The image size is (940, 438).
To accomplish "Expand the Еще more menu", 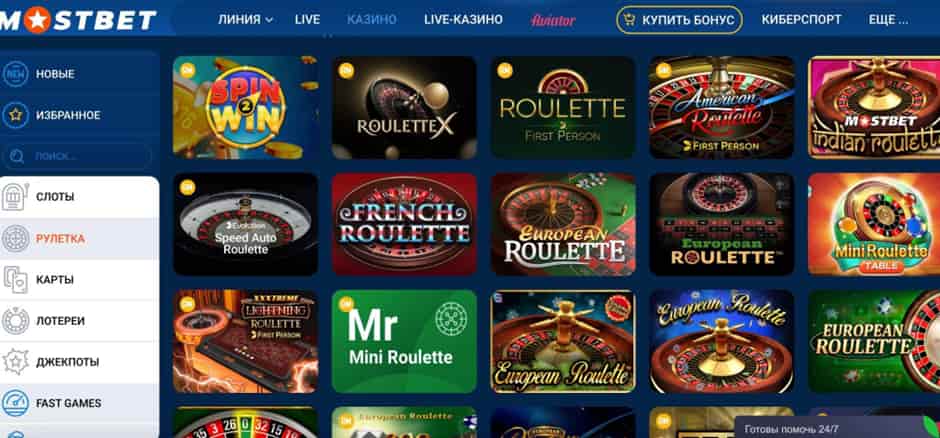I will coord(888,20).
